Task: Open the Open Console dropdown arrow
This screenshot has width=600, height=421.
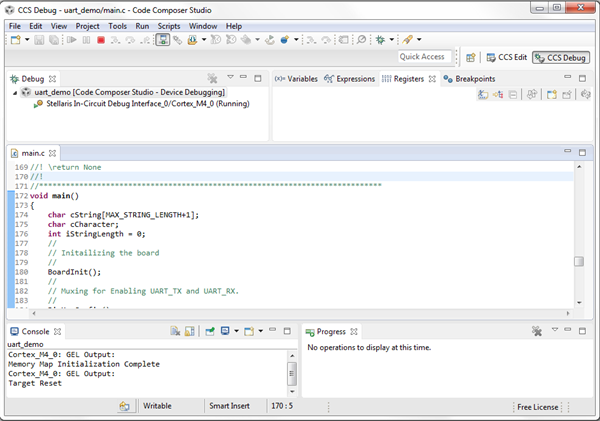Action: (x=261, y=331)
